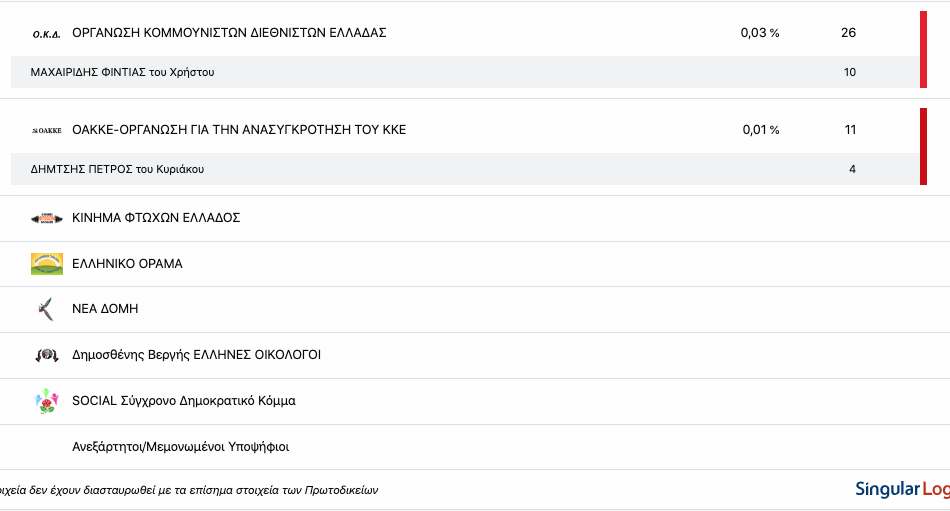Click the OAKKE party logo

click(x=47, y=130)
